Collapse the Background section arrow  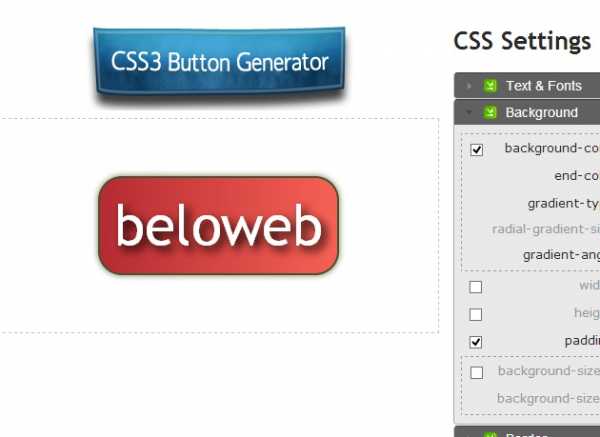468,113
